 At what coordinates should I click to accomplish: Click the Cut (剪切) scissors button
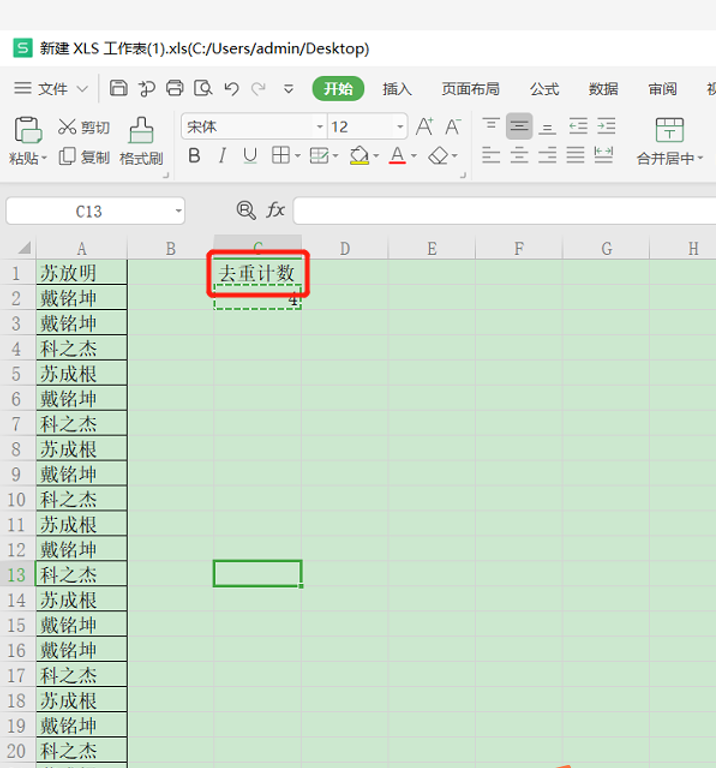pyautogui.click(x=83, y=127)
